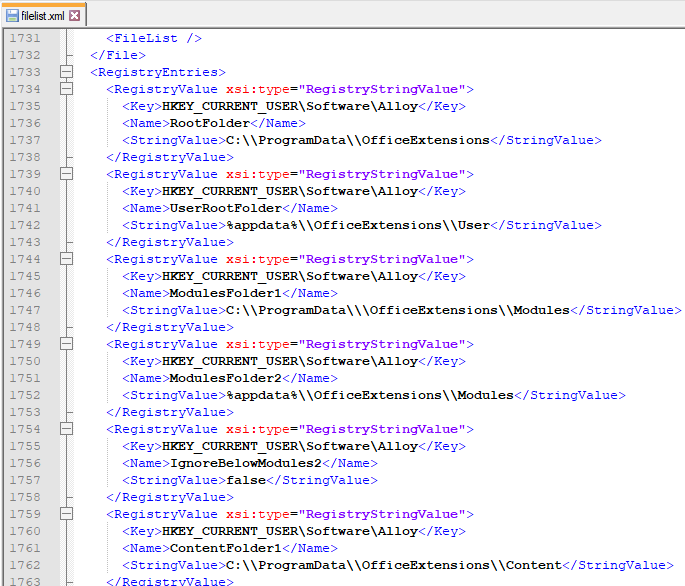This screenshot has height=586, width=685.
Task: Click closing Key tag on line 1760
Action: tap(442, 531)
